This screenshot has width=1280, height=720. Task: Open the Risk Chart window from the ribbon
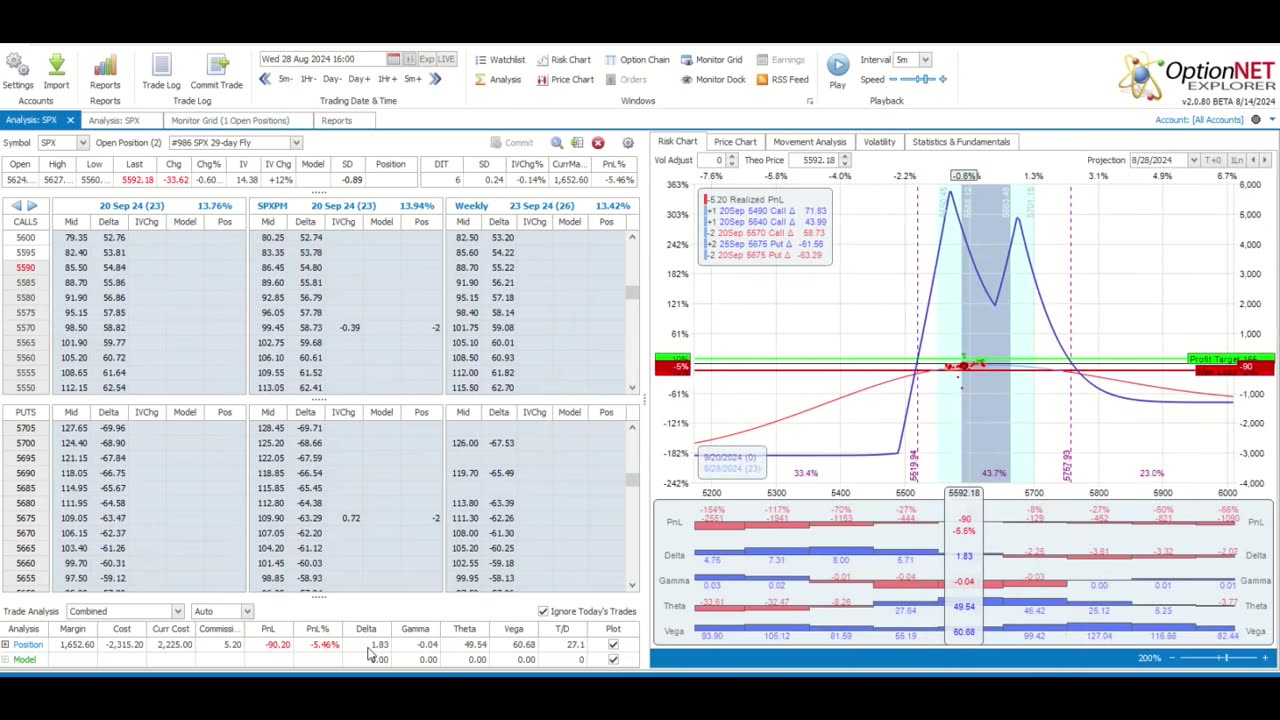click(x=563, y=60)
